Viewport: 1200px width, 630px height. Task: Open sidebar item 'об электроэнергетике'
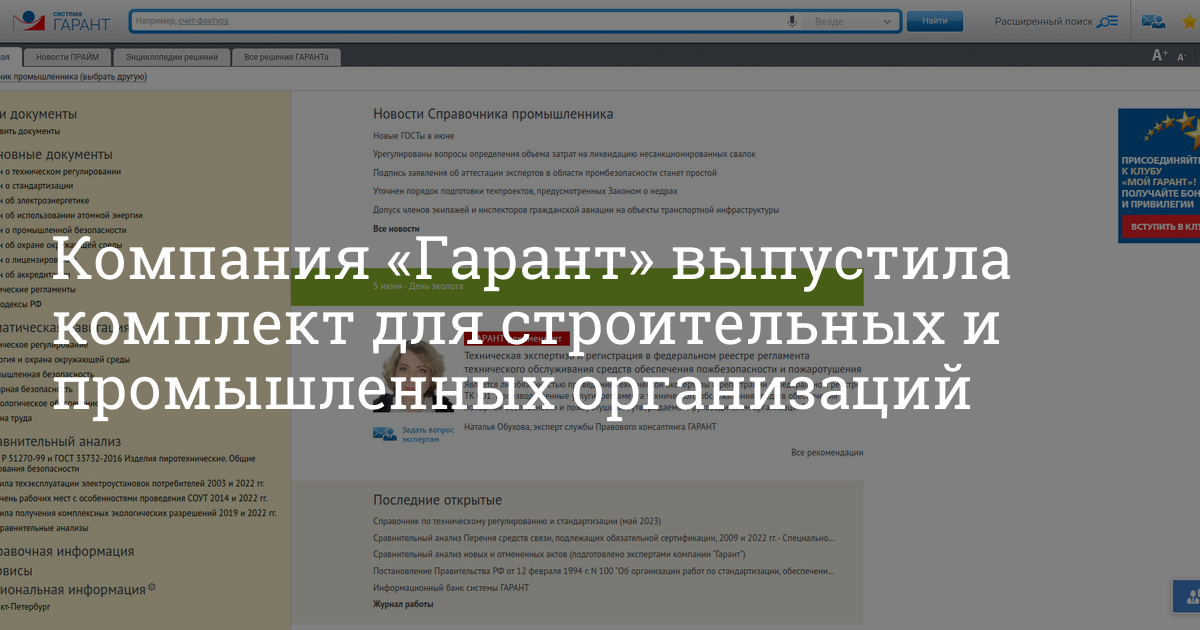[45, 200]
